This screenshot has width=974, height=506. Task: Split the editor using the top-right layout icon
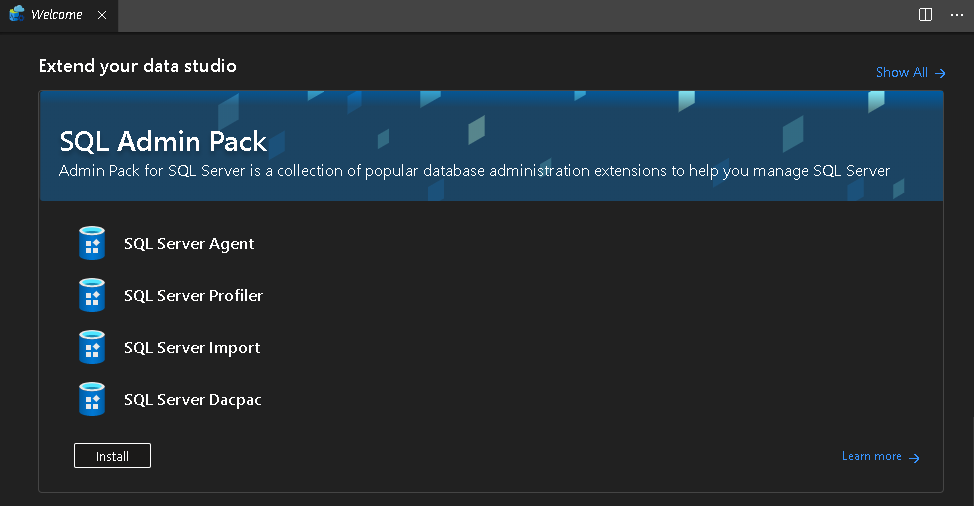click(x=926, y=15)
